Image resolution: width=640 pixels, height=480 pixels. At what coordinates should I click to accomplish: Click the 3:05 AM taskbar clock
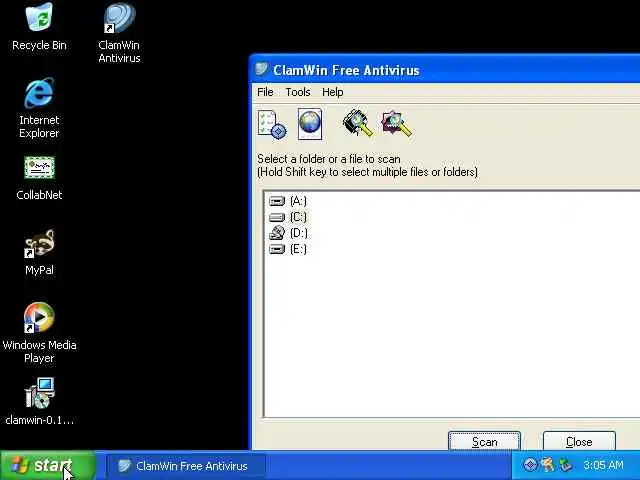[603, 465]
